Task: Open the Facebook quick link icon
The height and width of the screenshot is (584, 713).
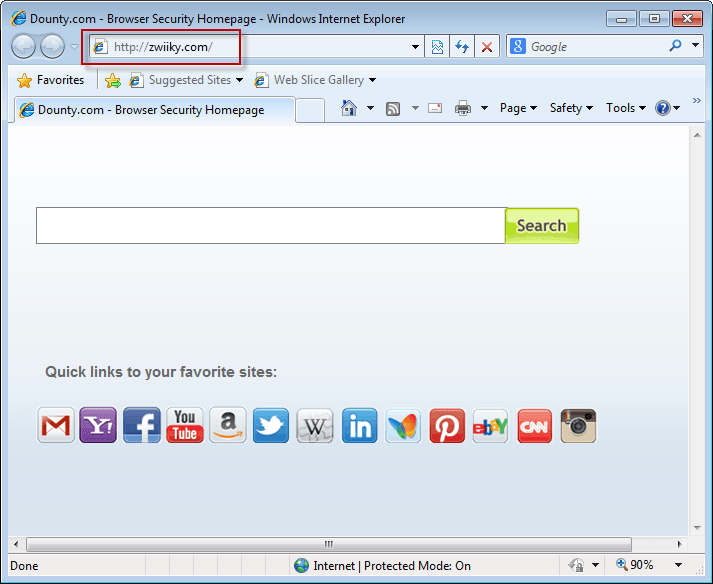Action: 142,425
